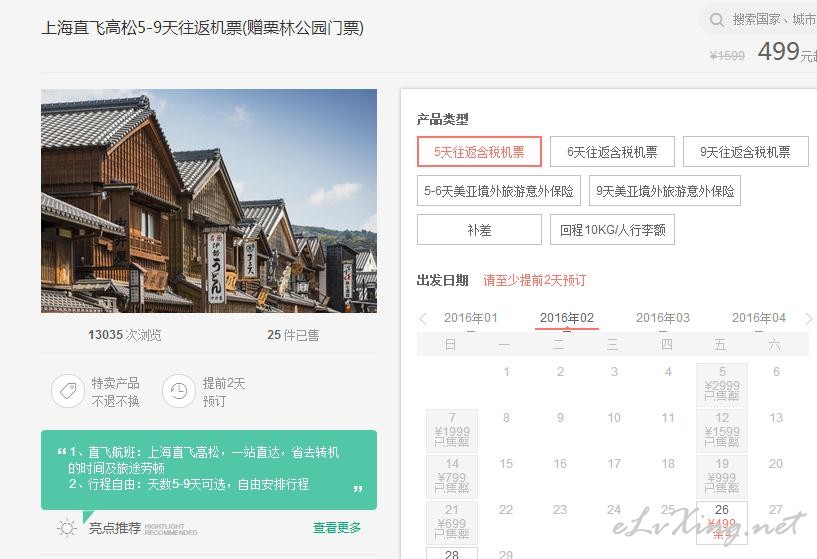Image resolution: width=817 pixels, height=559 pixels.
Task: Click sold-out February 7 date ¥1999
Action: (x=452, y=430)
